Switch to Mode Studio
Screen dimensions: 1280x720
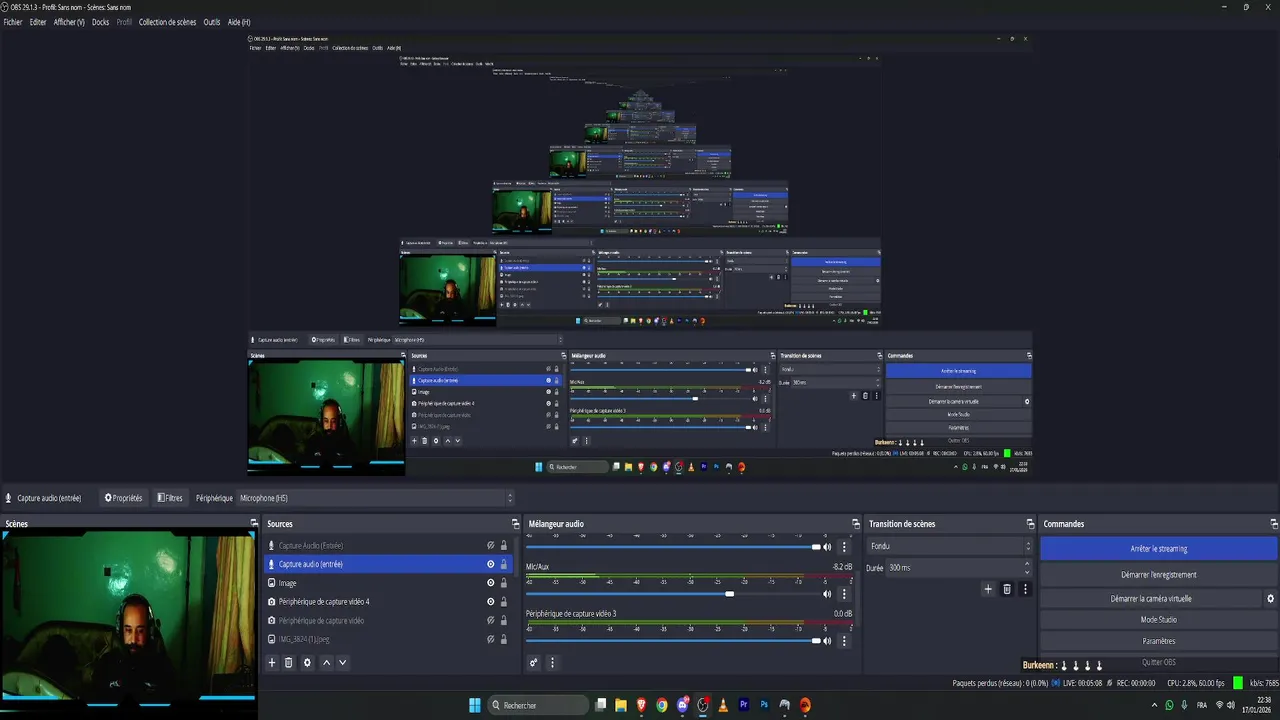(x=1158, y=620)
